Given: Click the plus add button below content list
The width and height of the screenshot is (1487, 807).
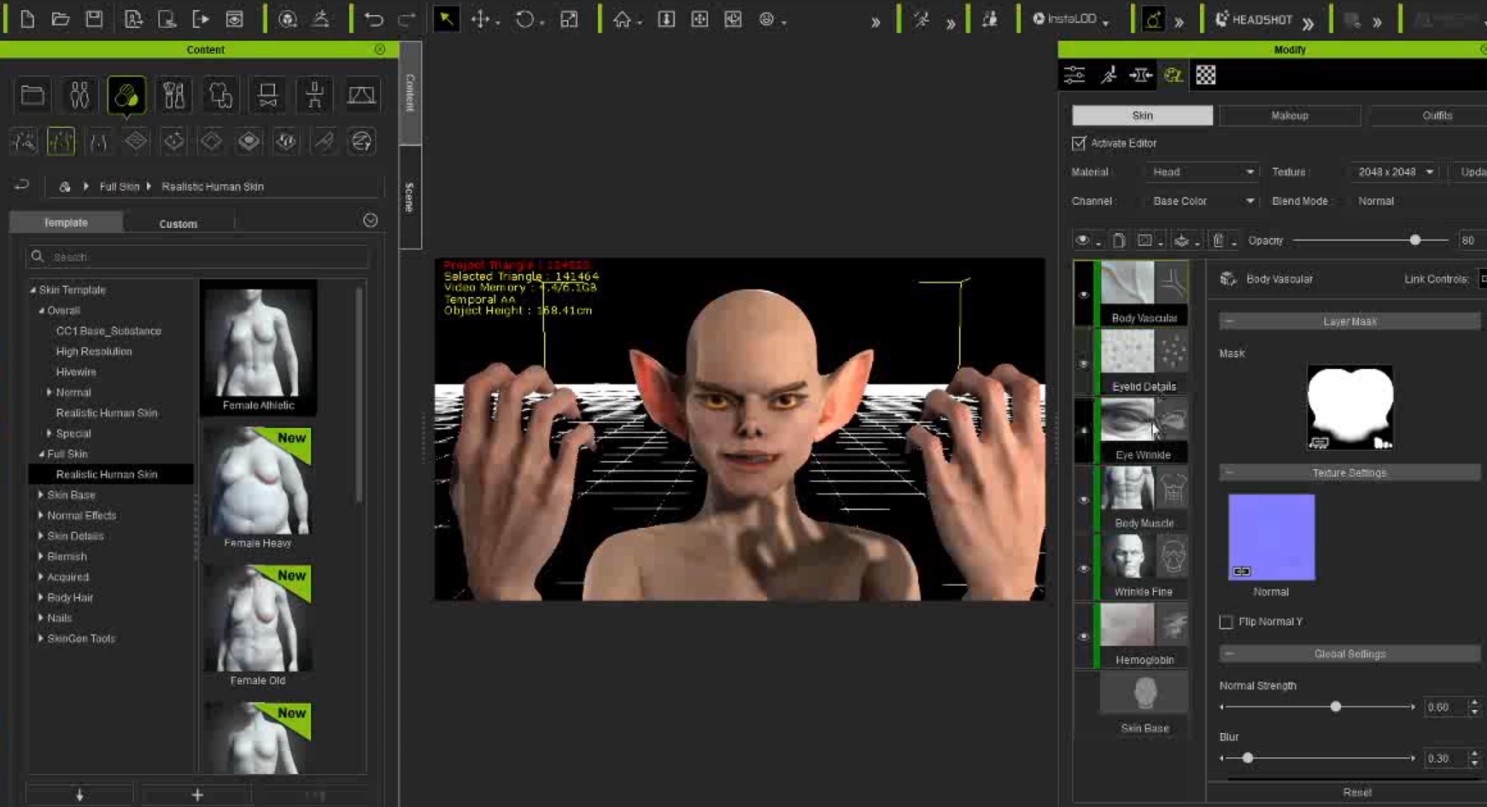Looking at the screenshot, I should pos(197,795).
